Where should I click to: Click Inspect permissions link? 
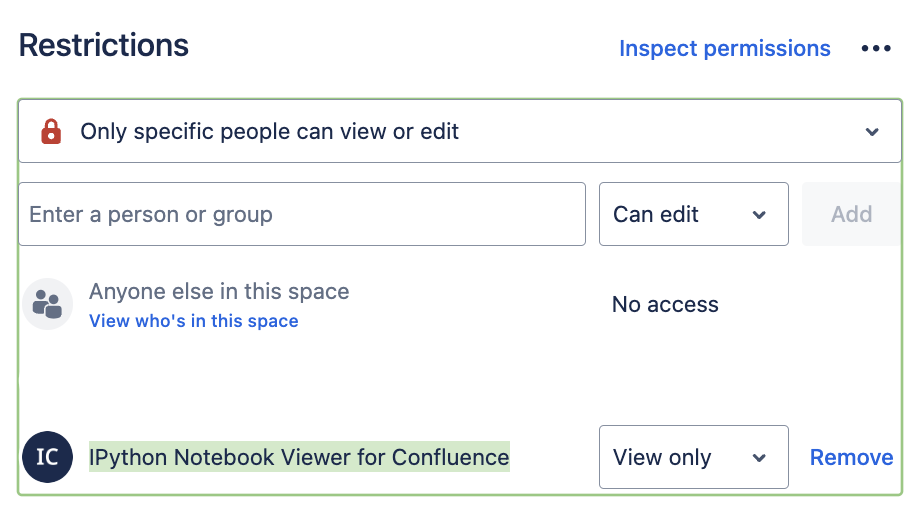pos(724,49)
